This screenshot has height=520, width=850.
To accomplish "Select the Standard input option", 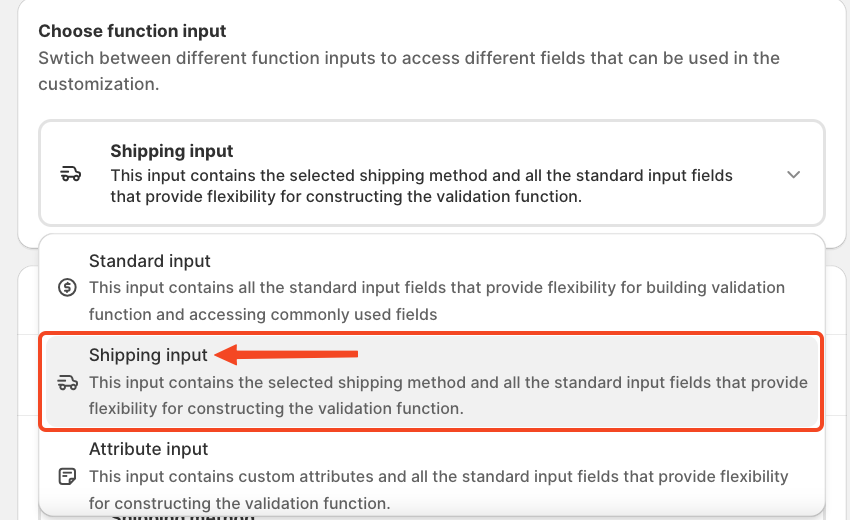I will tap(431, 288).
